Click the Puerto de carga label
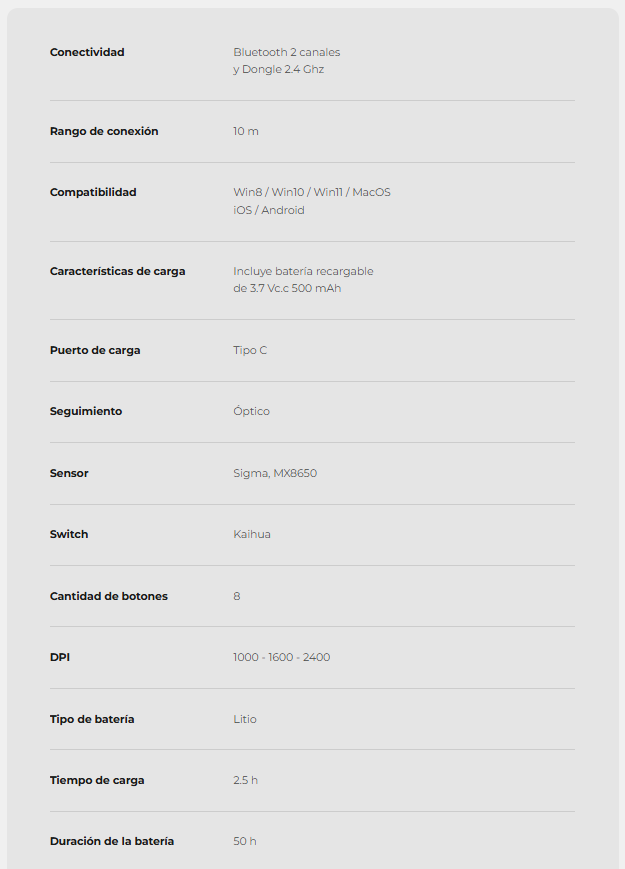 (x=95, y=350)
